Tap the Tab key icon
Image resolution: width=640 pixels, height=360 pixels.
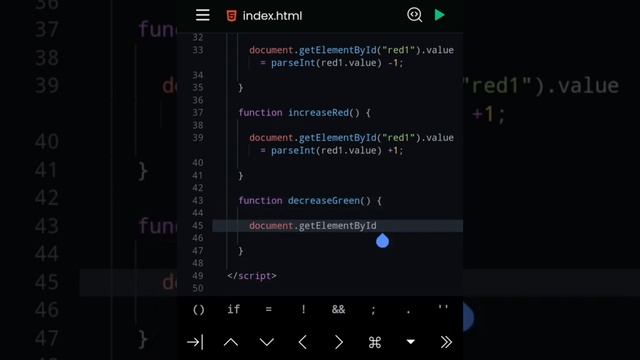(x=195, y=342)
